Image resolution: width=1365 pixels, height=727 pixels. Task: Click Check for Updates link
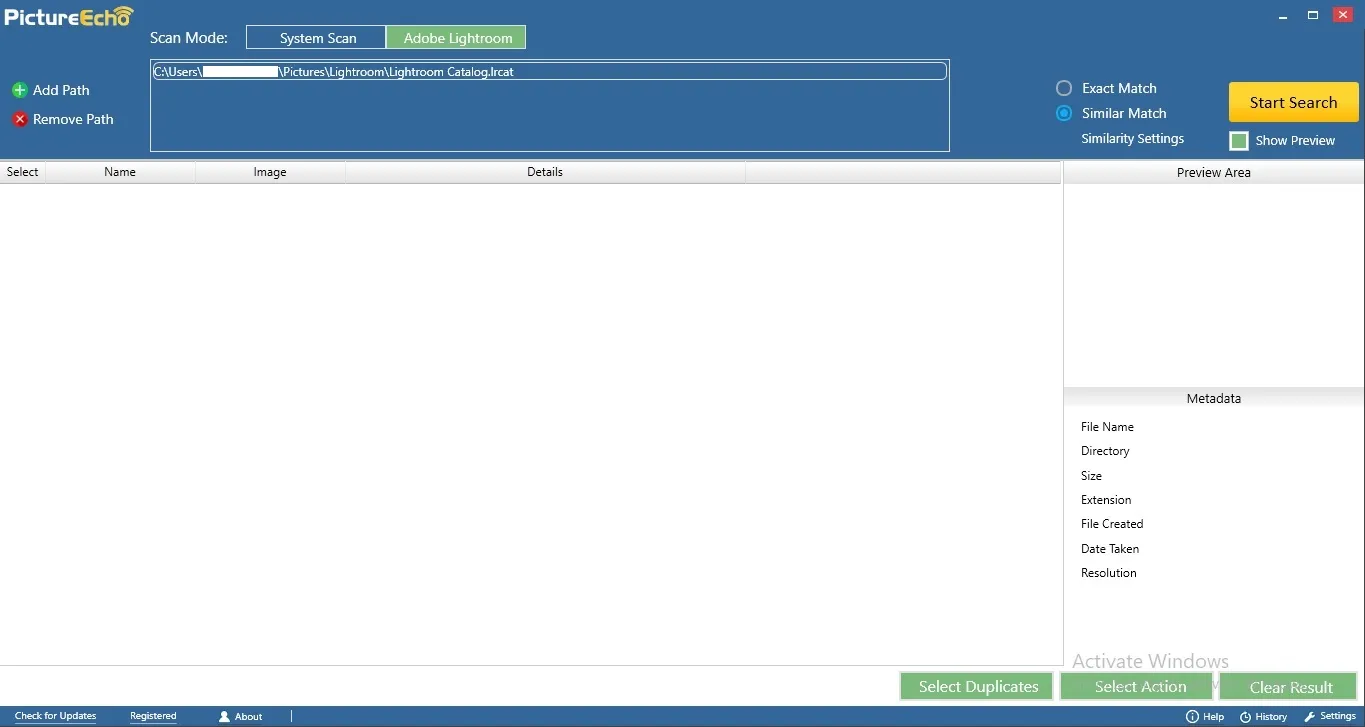click(56, 716)
